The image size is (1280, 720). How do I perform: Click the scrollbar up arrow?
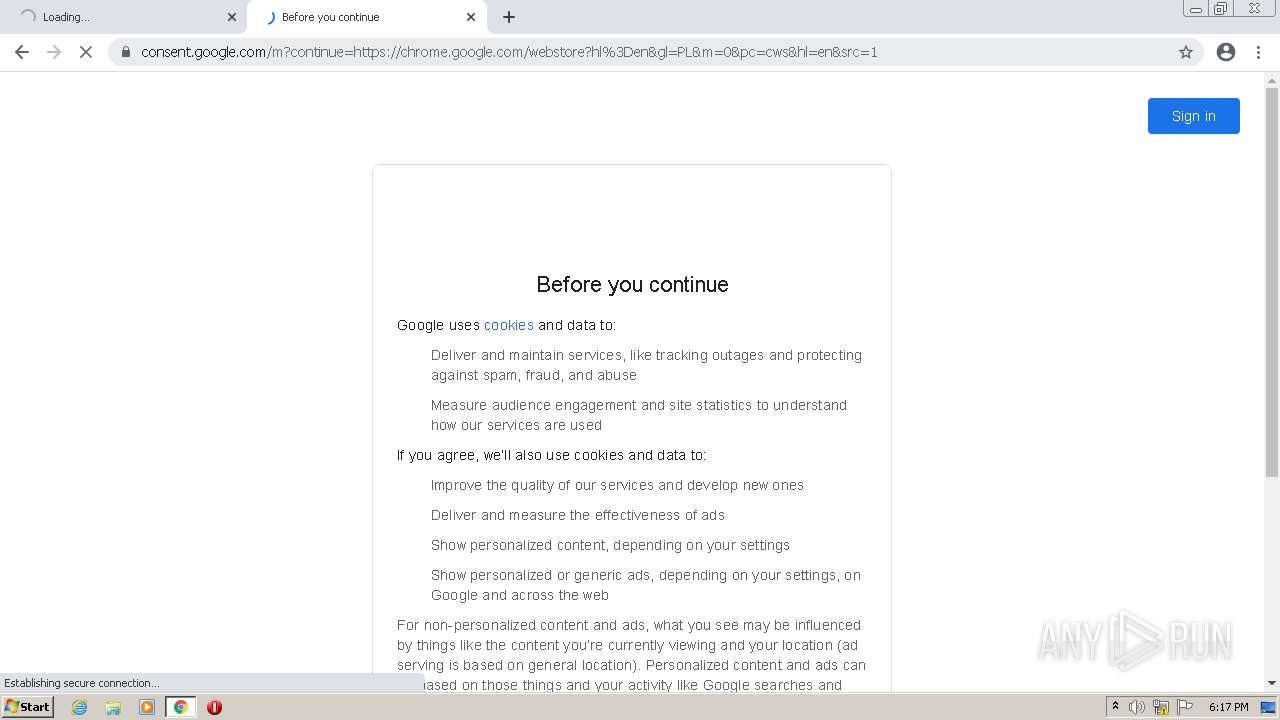tap(1272, 79)
